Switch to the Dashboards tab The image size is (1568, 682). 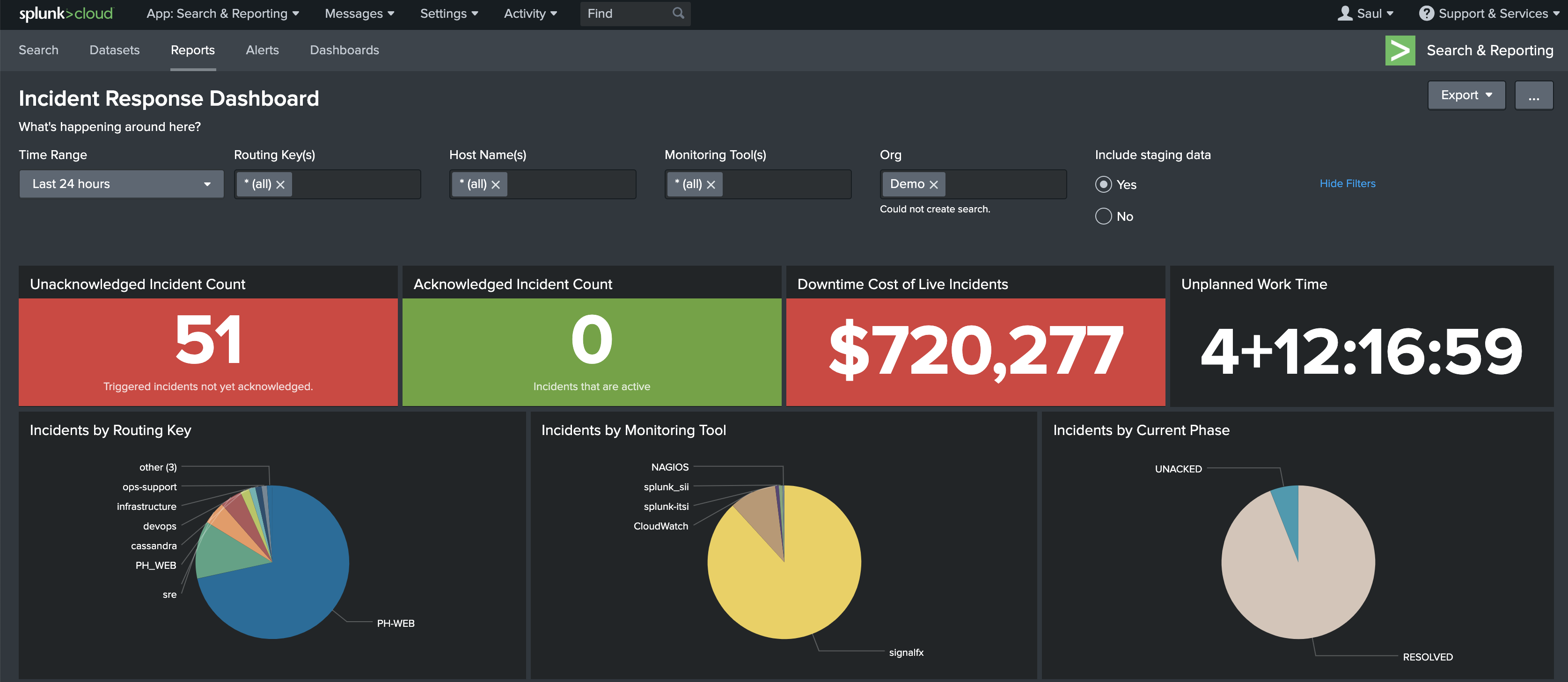tap(344, 51)
